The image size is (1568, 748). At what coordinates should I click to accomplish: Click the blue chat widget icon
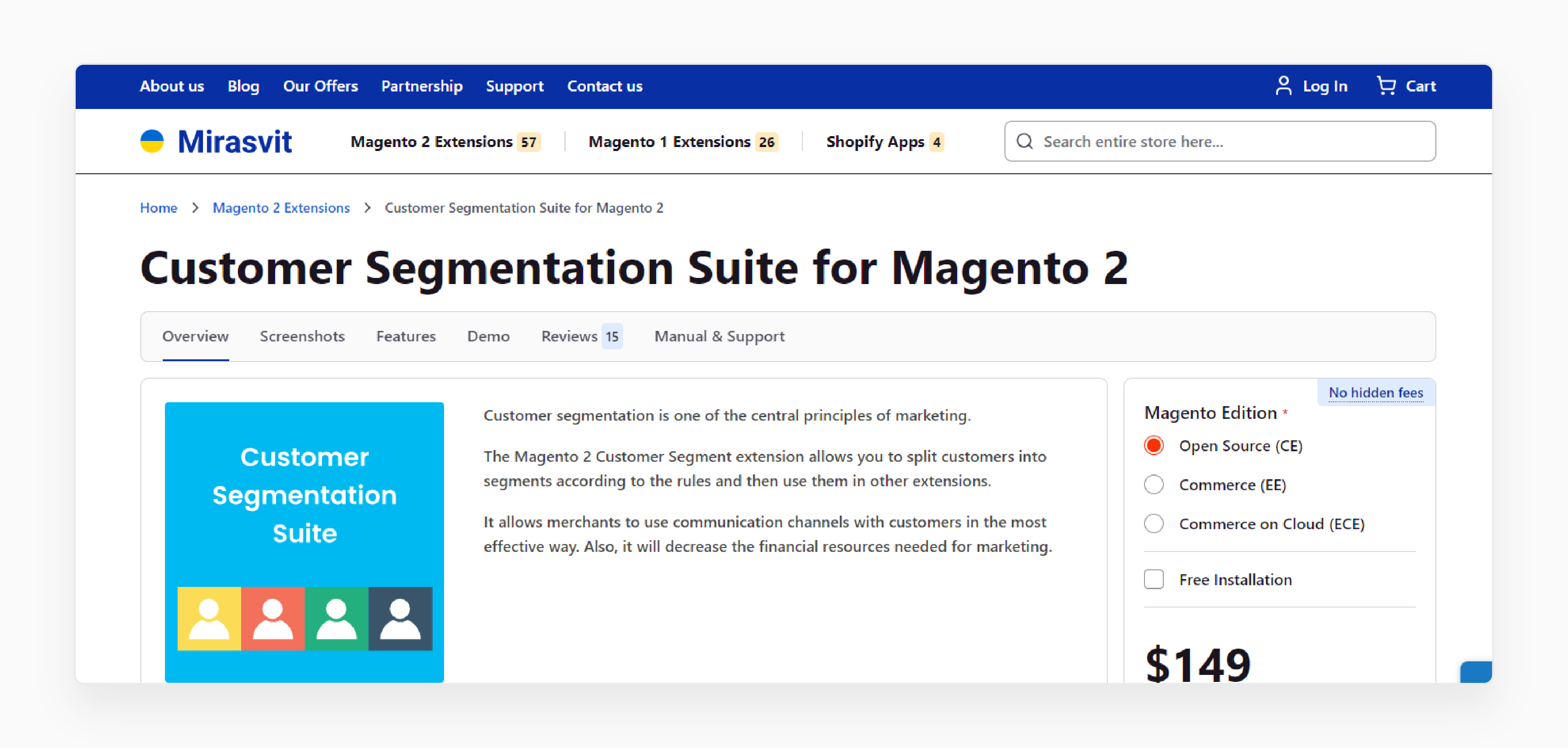(1476, 671)
